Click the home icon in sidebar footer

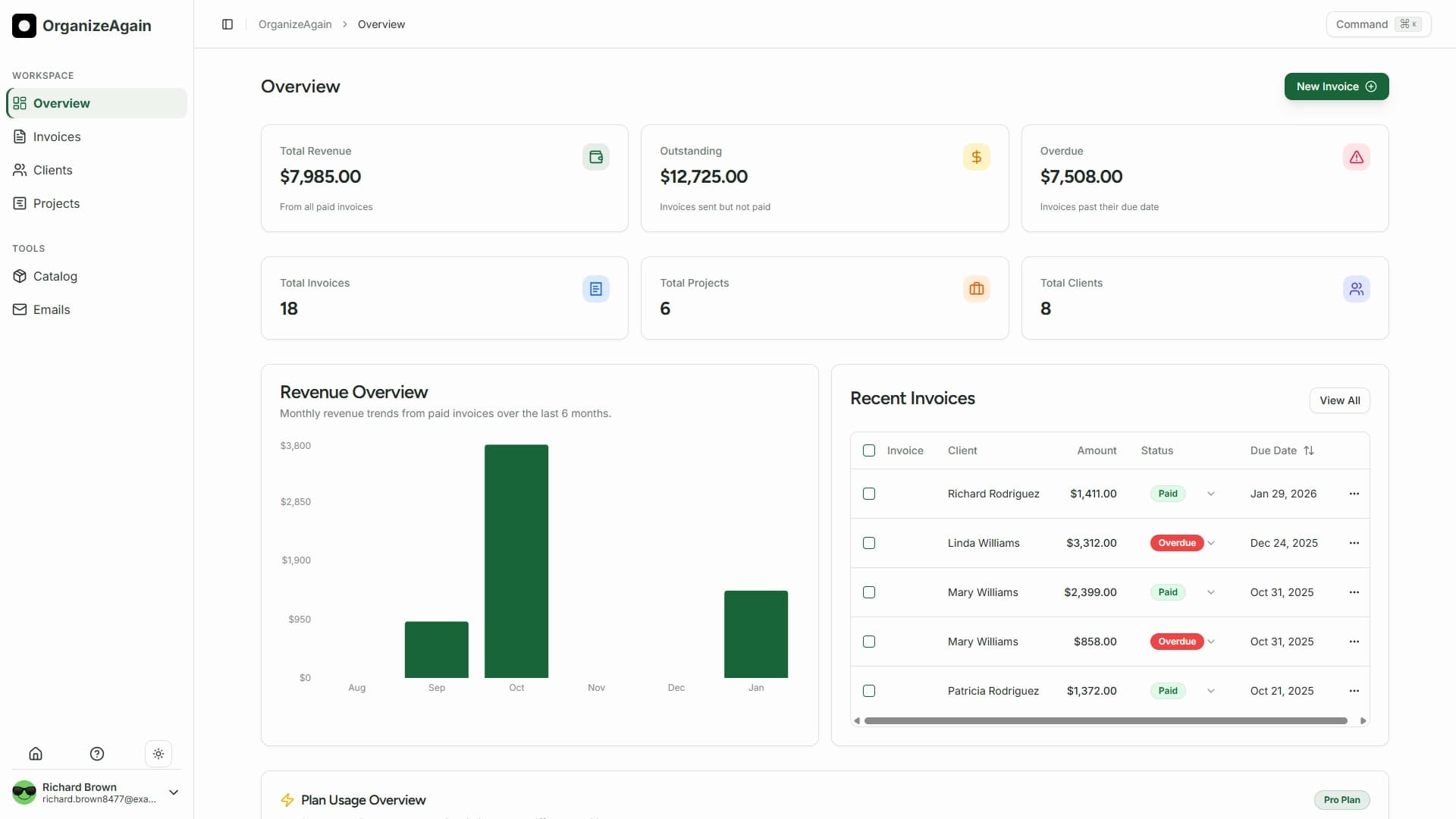pyautogui.click(x=36, y=754)
